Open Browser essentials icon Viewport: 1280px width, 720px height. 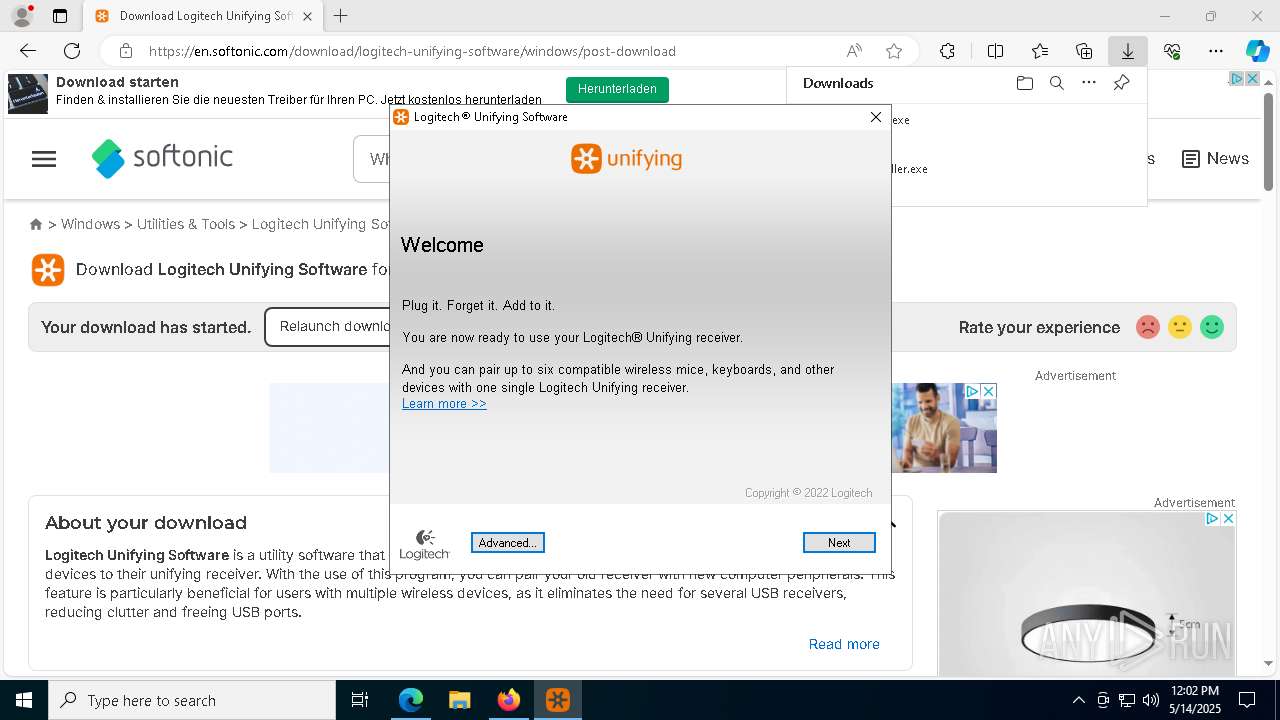pos(1172,51)
